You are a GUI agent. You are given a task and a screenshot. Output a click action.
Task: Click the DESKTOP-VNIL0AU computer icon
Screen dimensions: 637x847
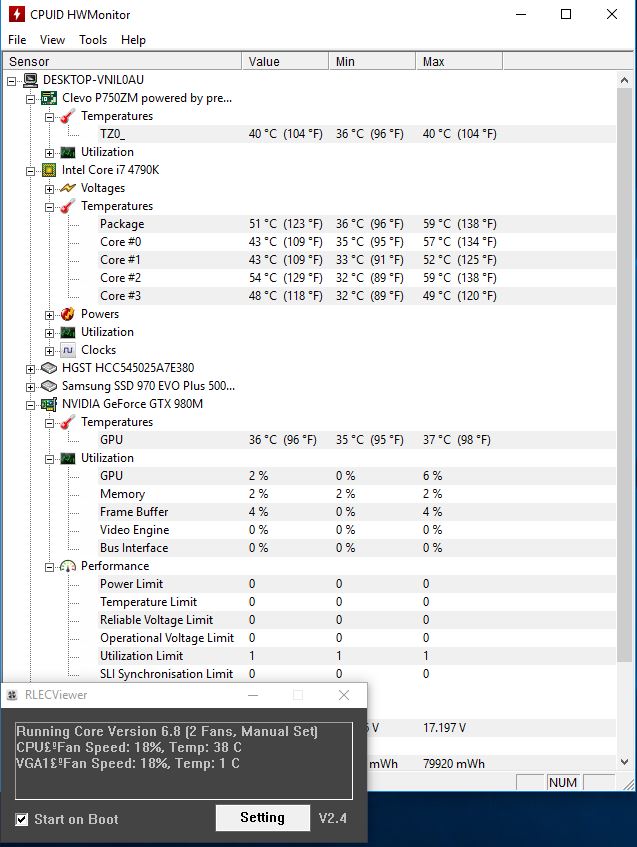pos(30,80)
